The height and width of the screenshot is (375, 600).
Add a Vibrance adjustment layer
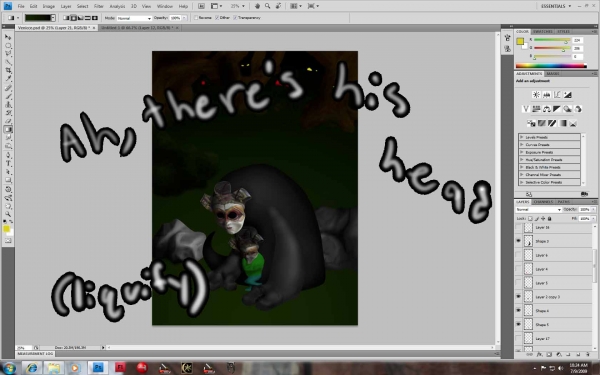(x=526, y=109)
